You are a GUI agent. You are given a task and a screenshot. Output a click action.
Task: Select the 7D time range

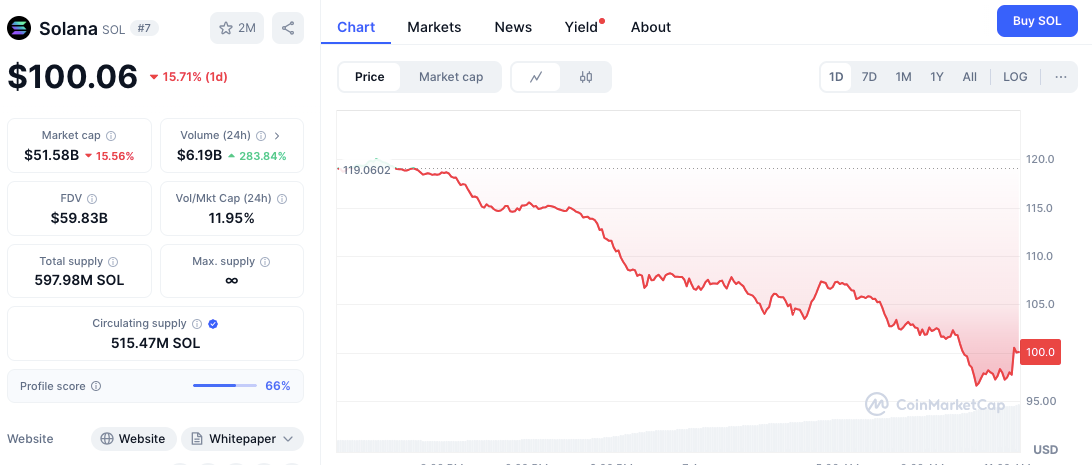pyautogui.click(x=869, y=77)
